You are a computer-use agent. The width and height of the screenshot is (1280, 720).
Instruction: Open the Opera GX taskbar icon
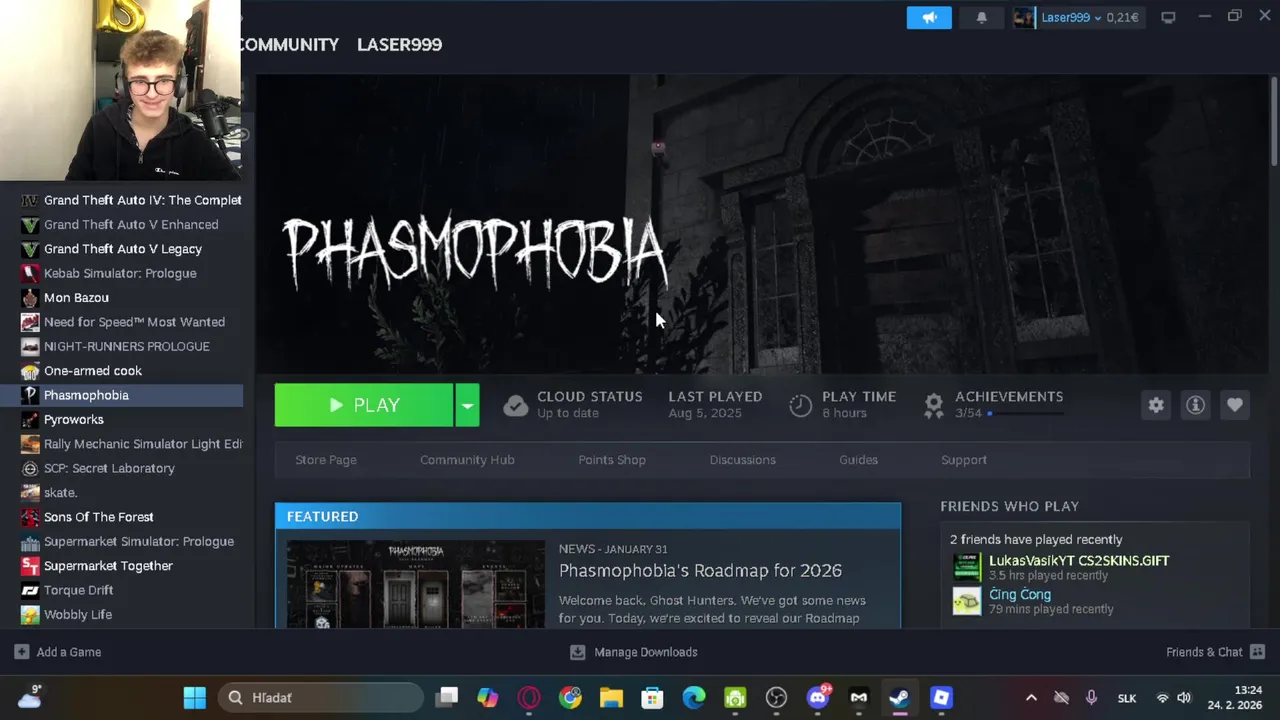(x=529, y=697)
